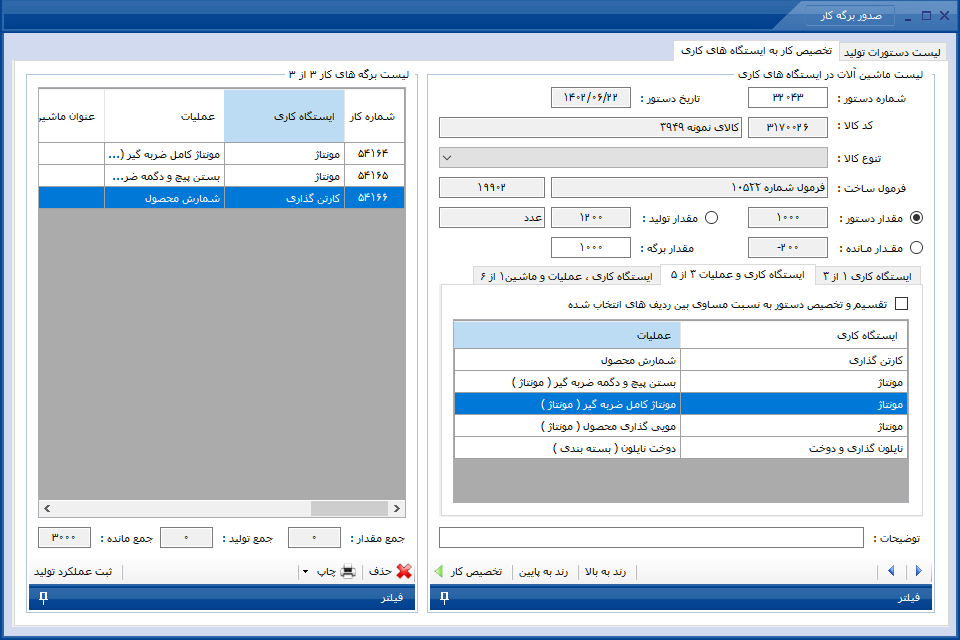Click the رند به پایین button

coord(544,571)
